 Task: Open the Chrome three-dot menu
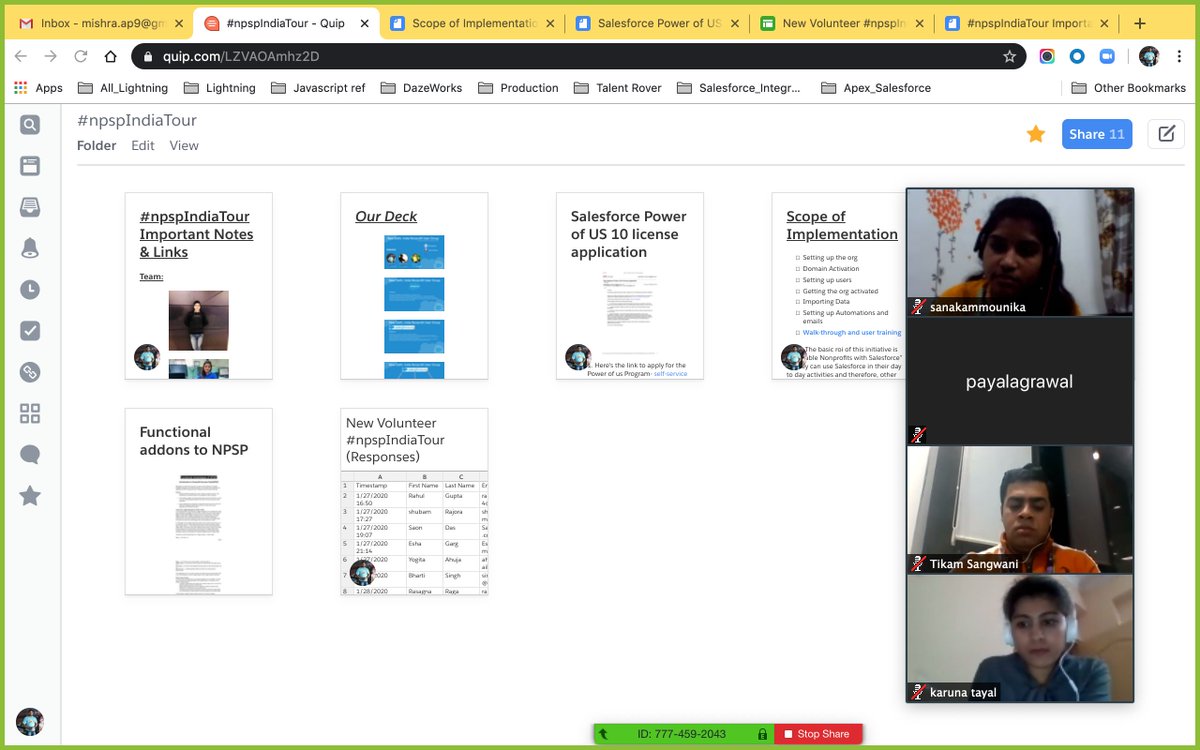click(x=1177, y=57)
